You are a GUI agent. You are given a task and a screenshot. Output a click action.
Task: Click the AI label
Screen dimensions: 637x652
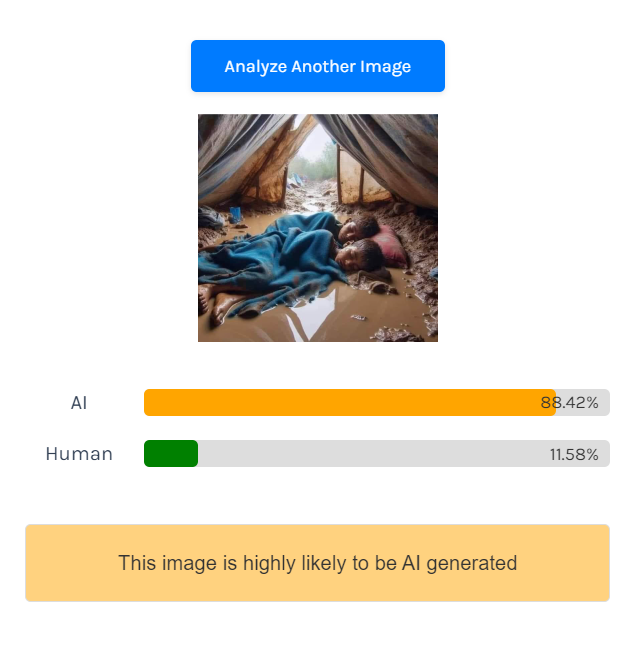tap(79, 403)
